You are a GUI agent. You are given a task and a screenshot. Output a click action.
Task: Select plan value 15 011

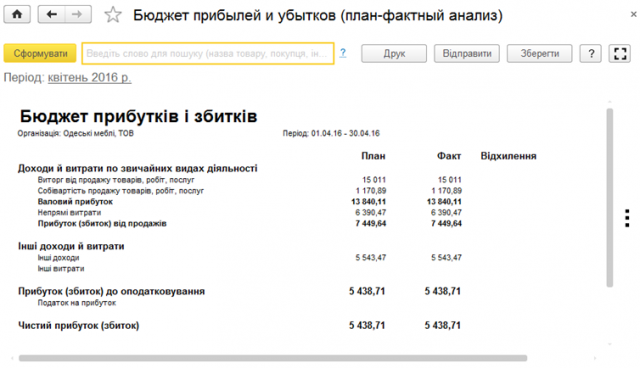point(374,180)
